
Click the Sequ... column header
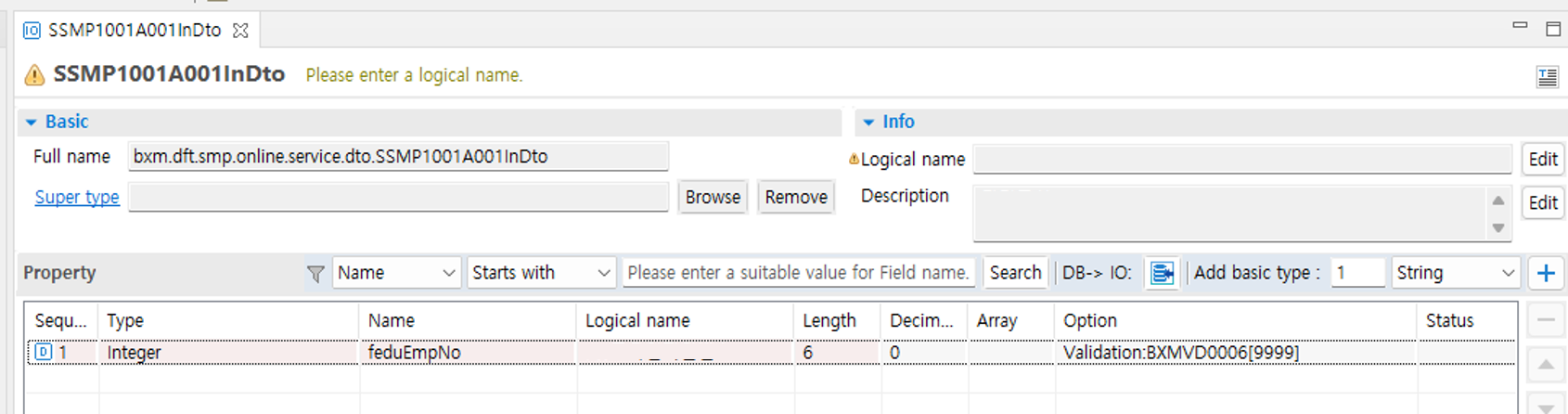61,320
